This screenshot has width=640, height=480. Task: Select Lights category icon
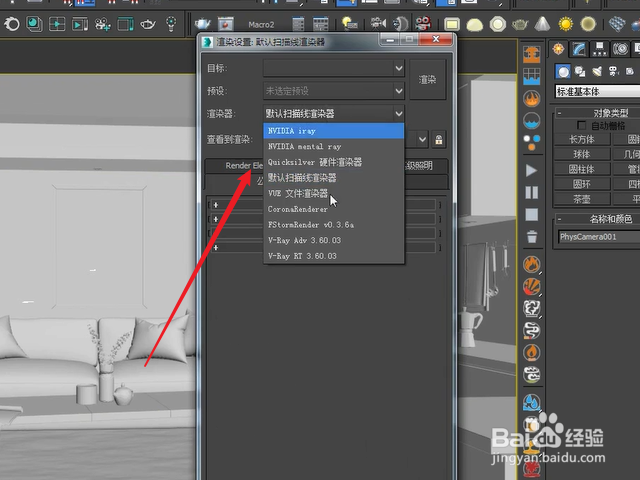tap(597, 72)
